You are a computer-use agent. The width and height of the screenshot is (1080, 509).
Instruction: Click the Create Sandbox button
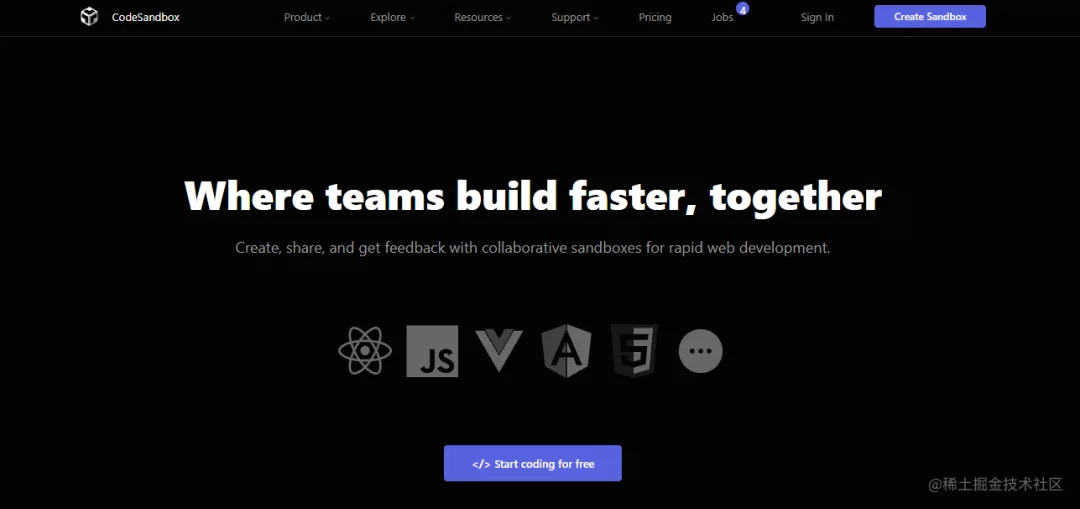pyautogui.click(x=930, y=17)
